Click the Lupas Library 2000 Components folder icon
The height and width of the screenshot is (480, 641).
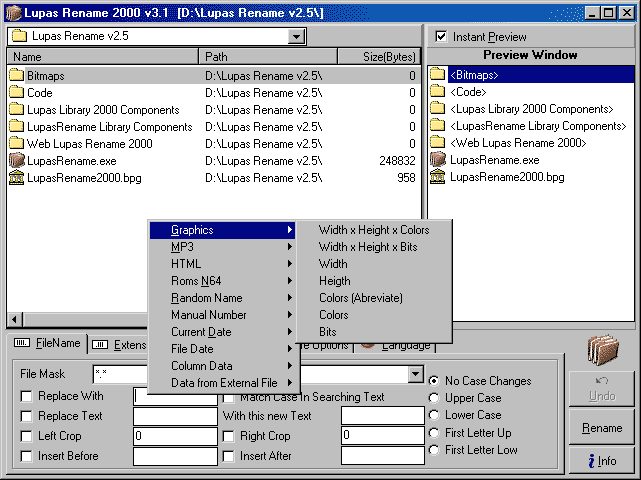[x=17, y=109]
